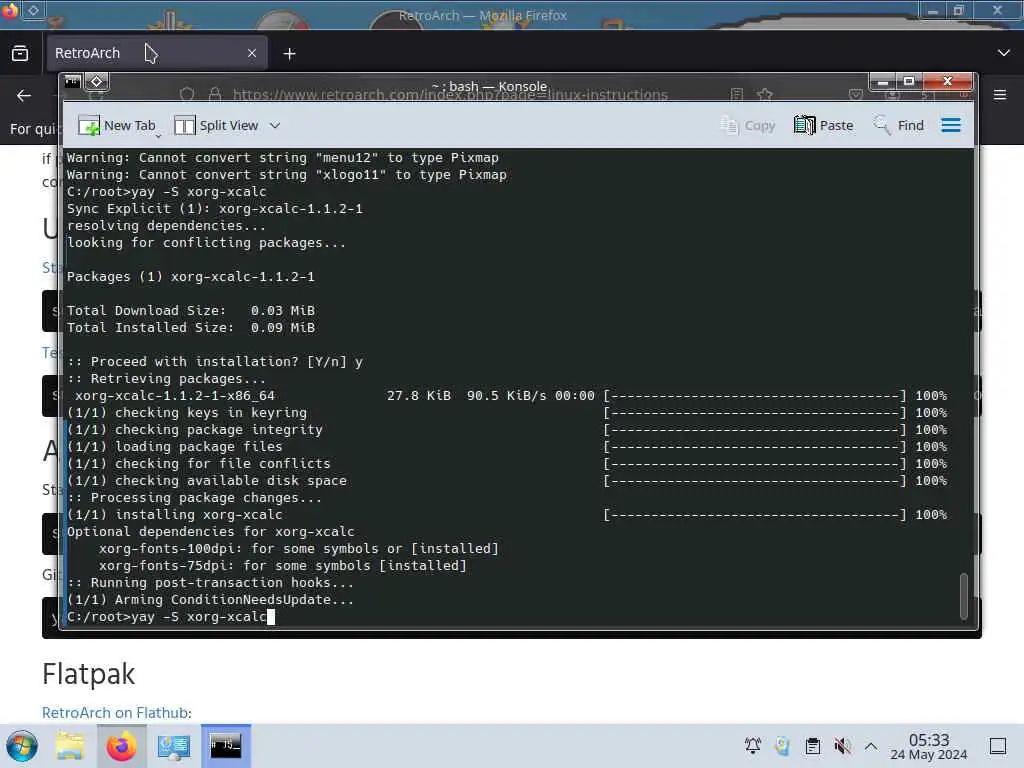Expand the Firefox list all tabs chevron
Image resolution: width=1024 pixels, height=768 pixels.
1004,53
